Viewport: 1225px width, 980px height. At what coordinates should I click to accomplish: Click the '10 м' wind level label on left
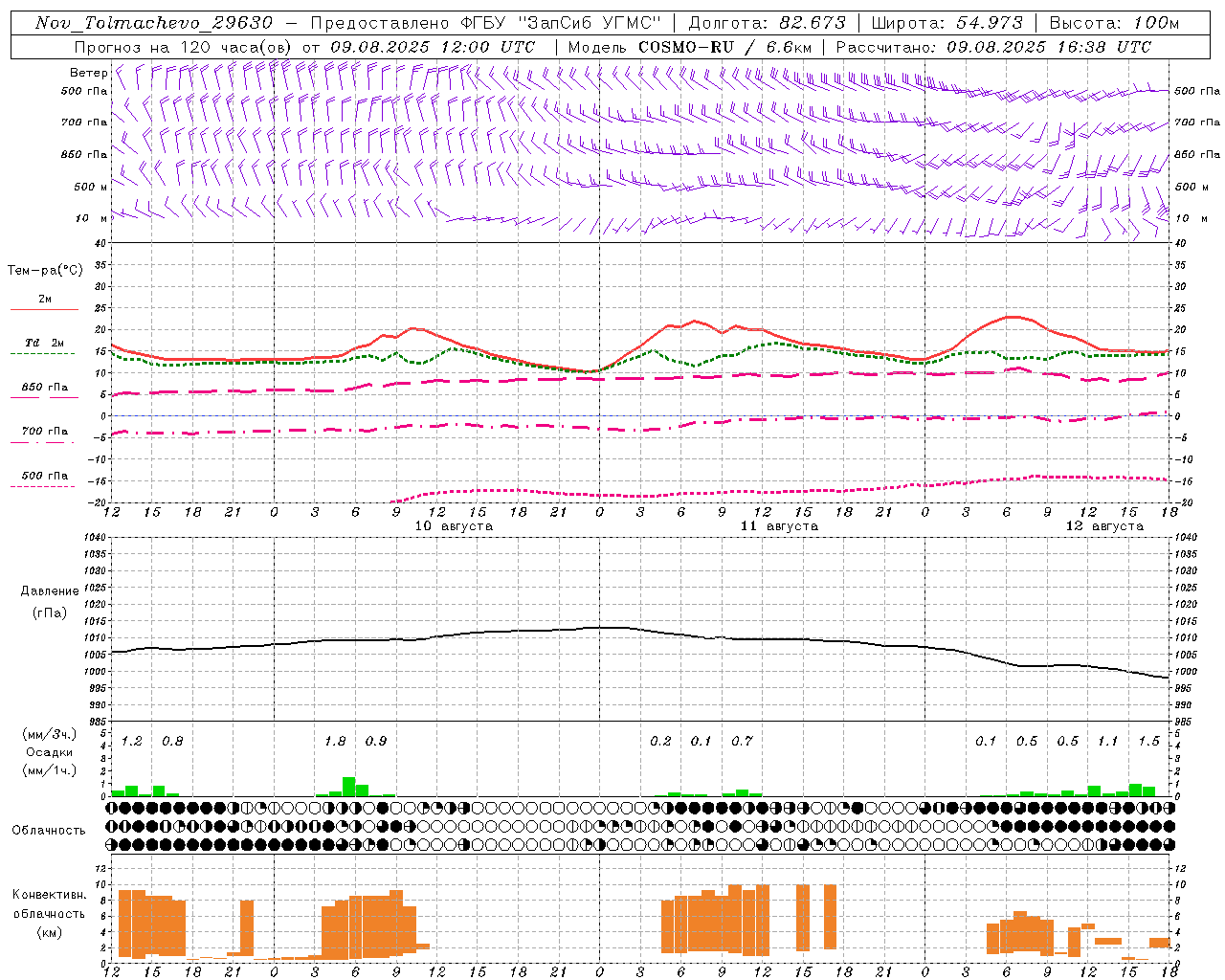coord(92,219)
